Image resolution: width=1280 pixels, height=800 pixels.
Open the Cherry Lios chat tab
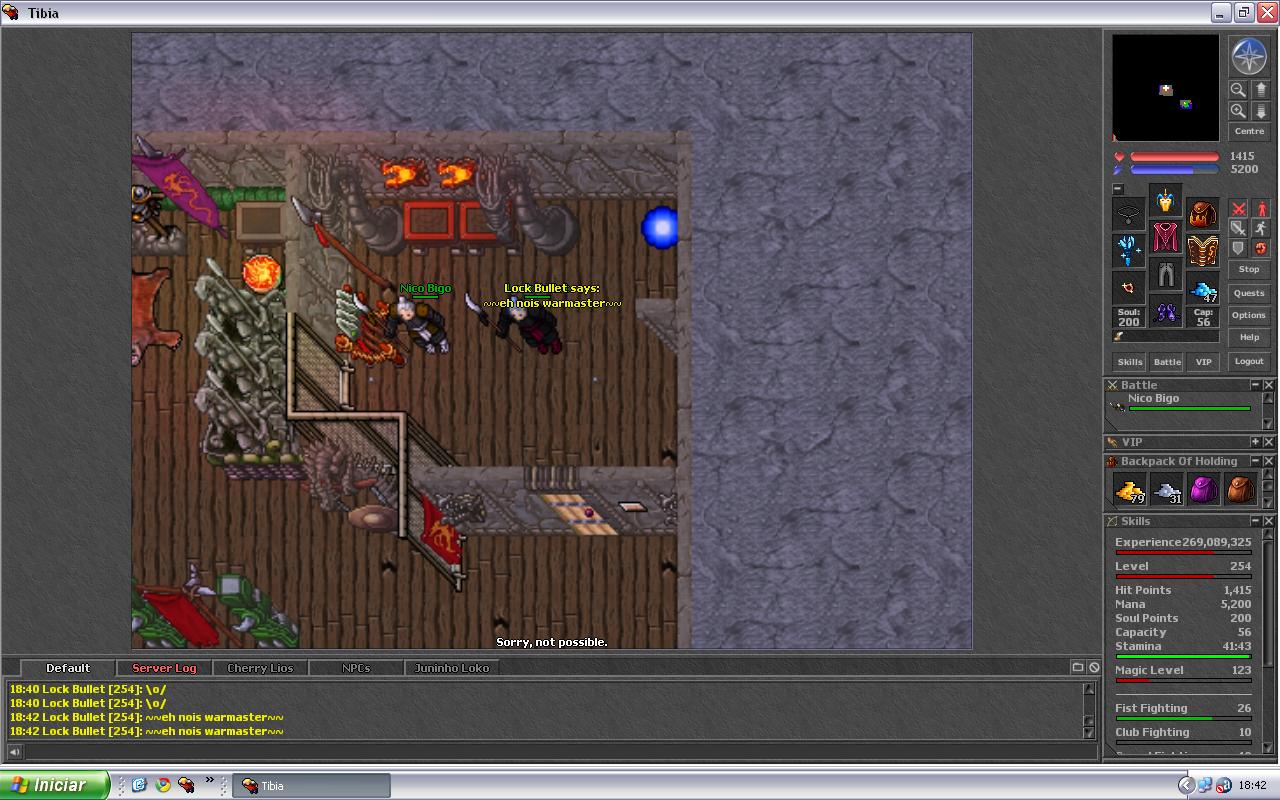pos(260,668)
